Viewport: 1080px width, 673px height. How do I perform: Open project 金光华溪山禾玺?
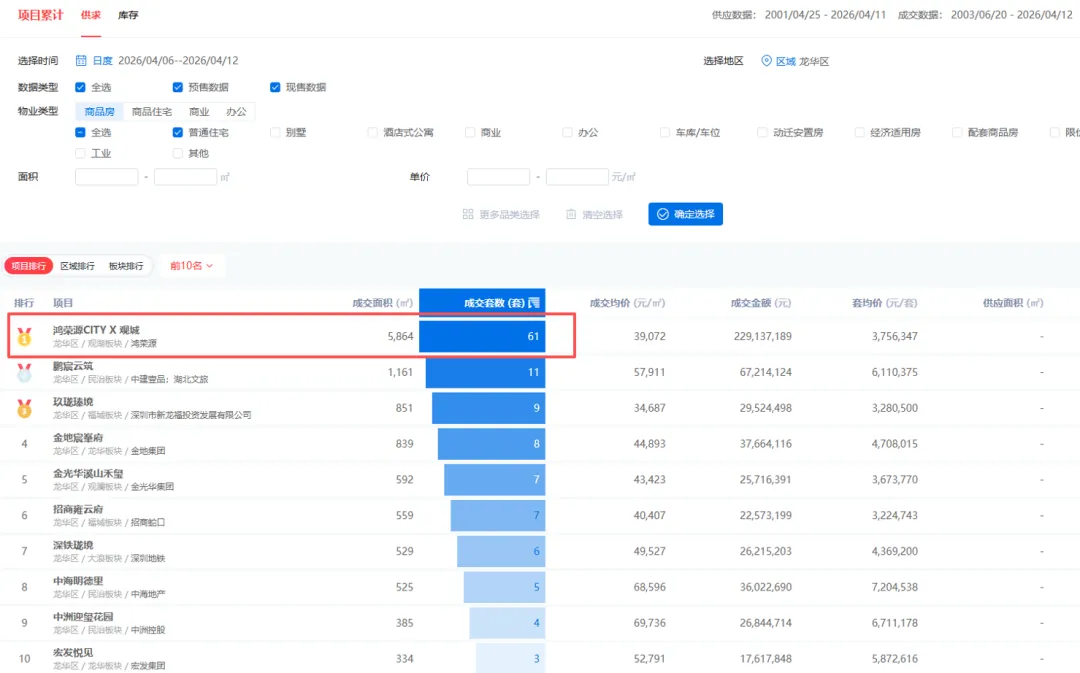88,473
